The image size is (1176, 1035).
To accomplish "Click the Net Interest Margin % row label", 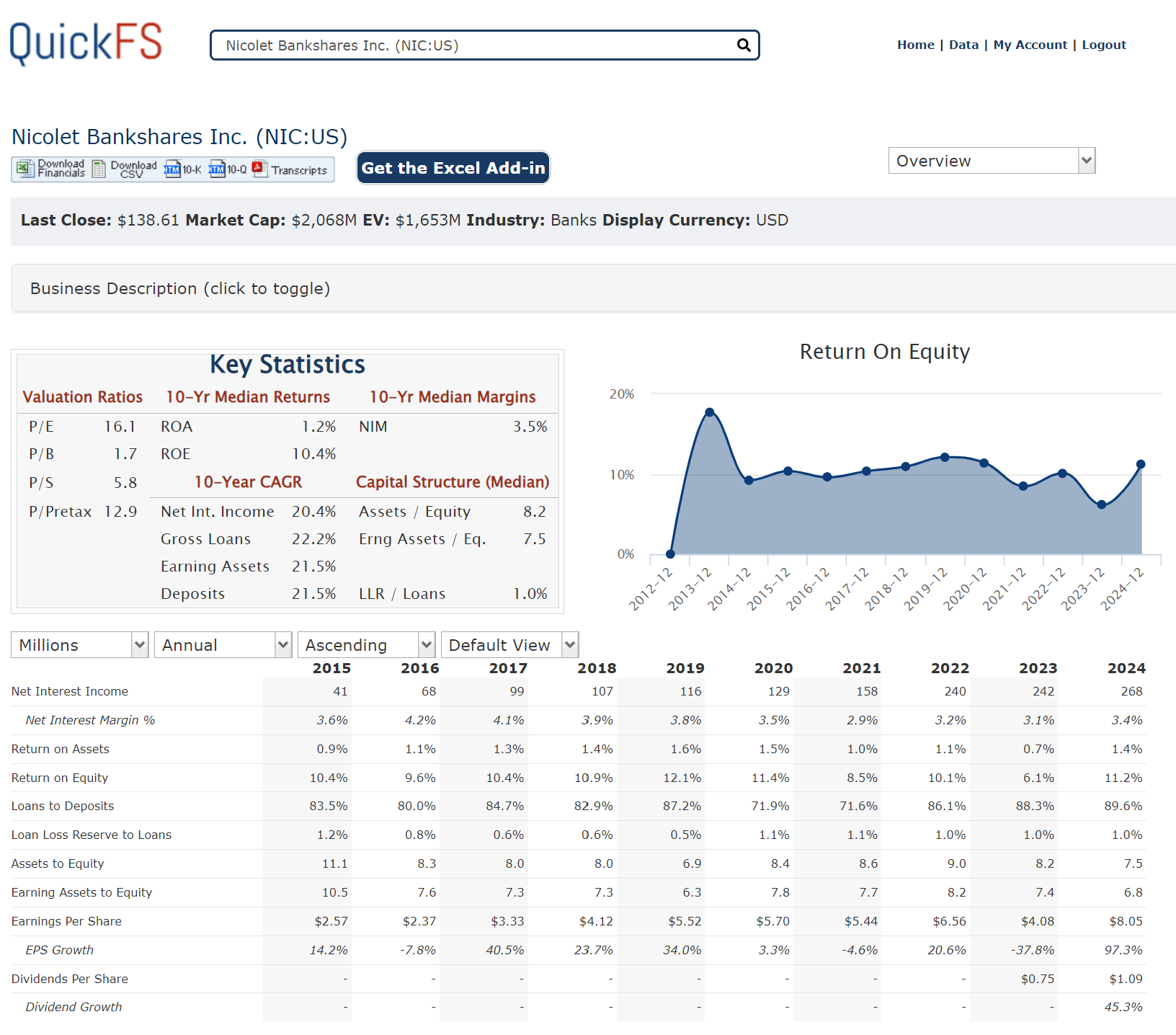I will 90,720.
